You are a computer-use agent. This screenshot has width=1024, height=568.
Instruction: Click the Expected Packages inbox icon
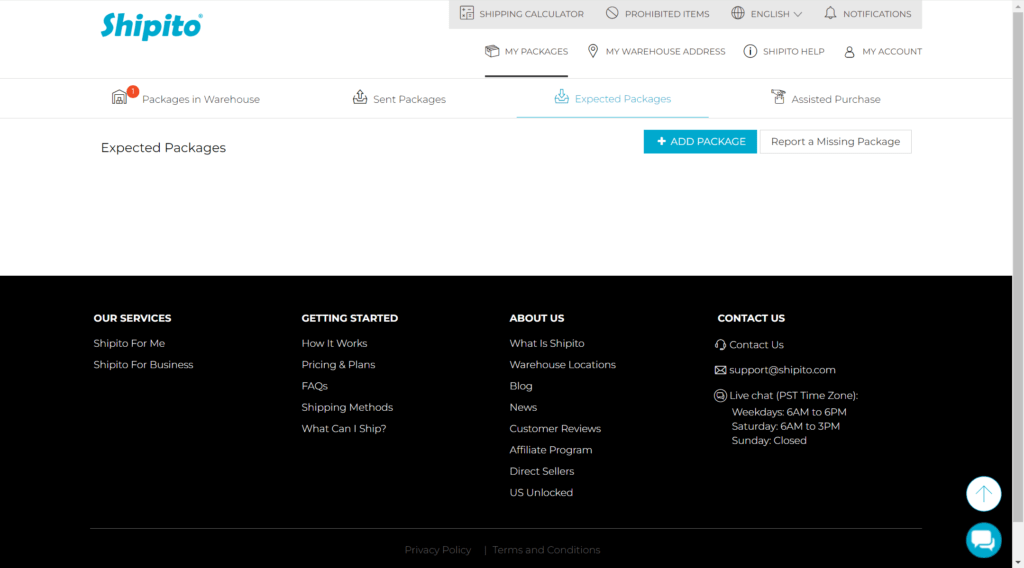(562, 97)
